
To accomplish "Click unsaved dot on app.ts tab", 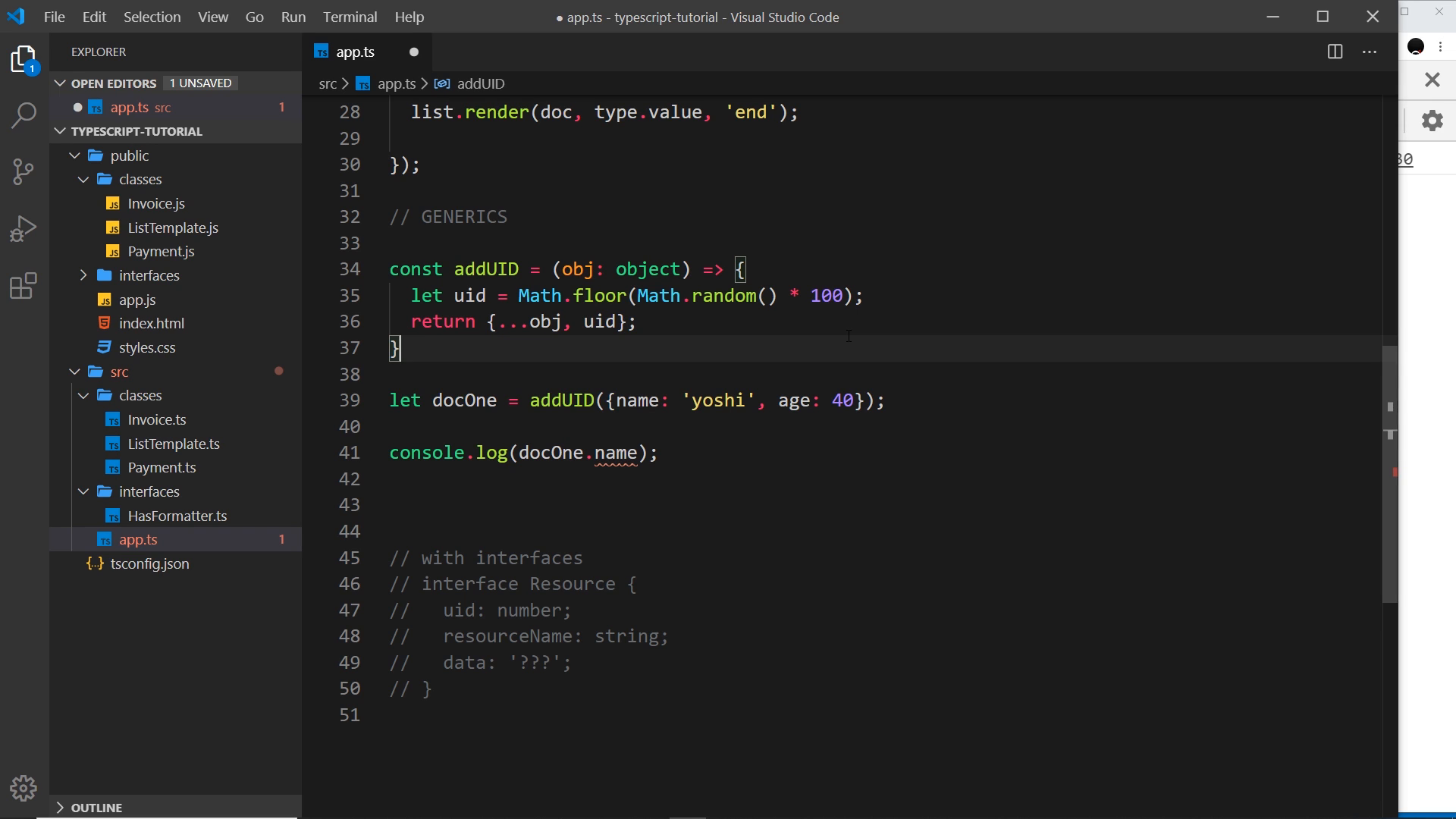I will click(x=414, y=52).
